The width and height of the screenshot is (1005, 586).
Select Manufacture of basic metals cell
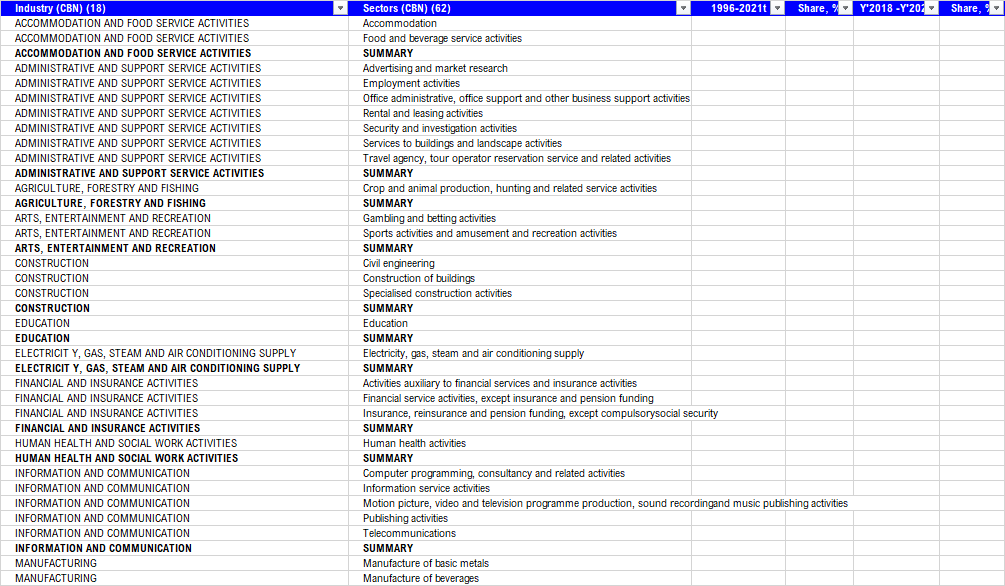520,564
